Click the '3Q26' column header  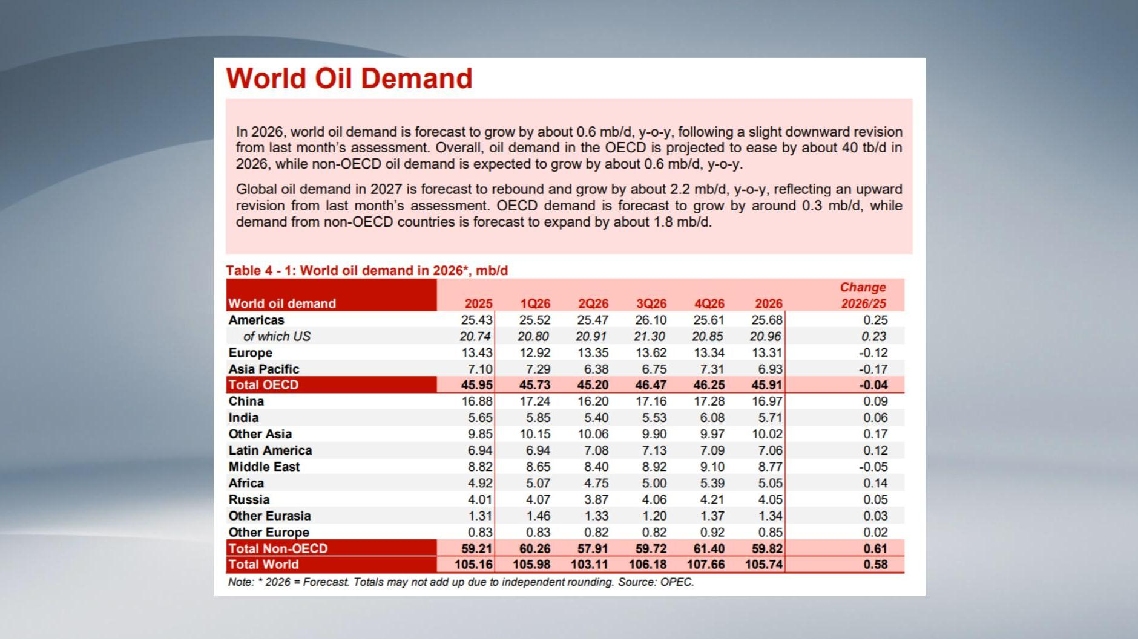(x=651, y=304)
